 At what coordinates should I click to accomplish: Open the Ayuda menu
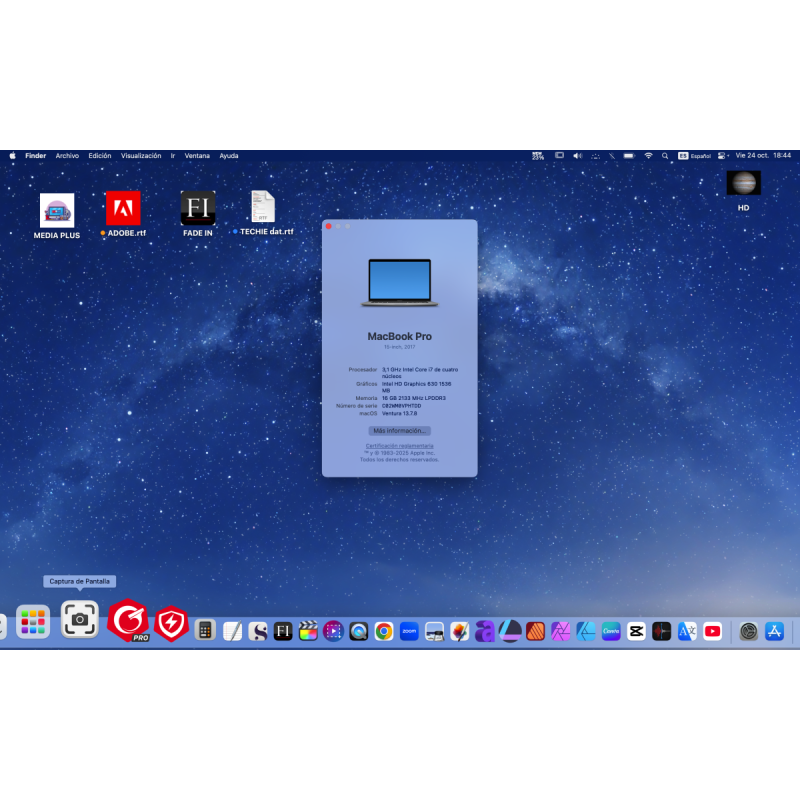[x=229, y=156]
